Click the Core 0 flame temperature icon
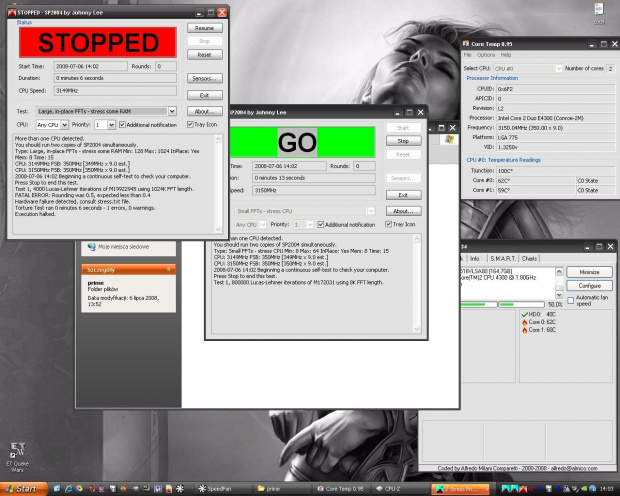Viewport: 620px width, 496px height. pyautogui.click(x=525, y=322)
